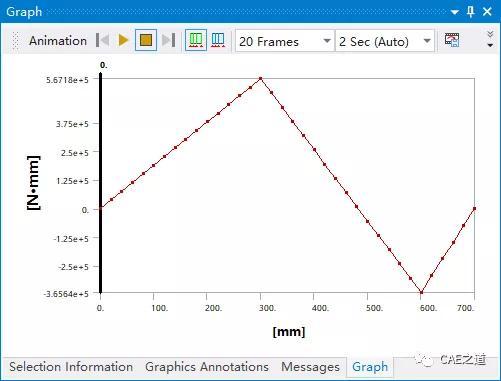This screenshot has width=501, height=381.
Task: Select the Graph tab
Action: pos(370,367)
